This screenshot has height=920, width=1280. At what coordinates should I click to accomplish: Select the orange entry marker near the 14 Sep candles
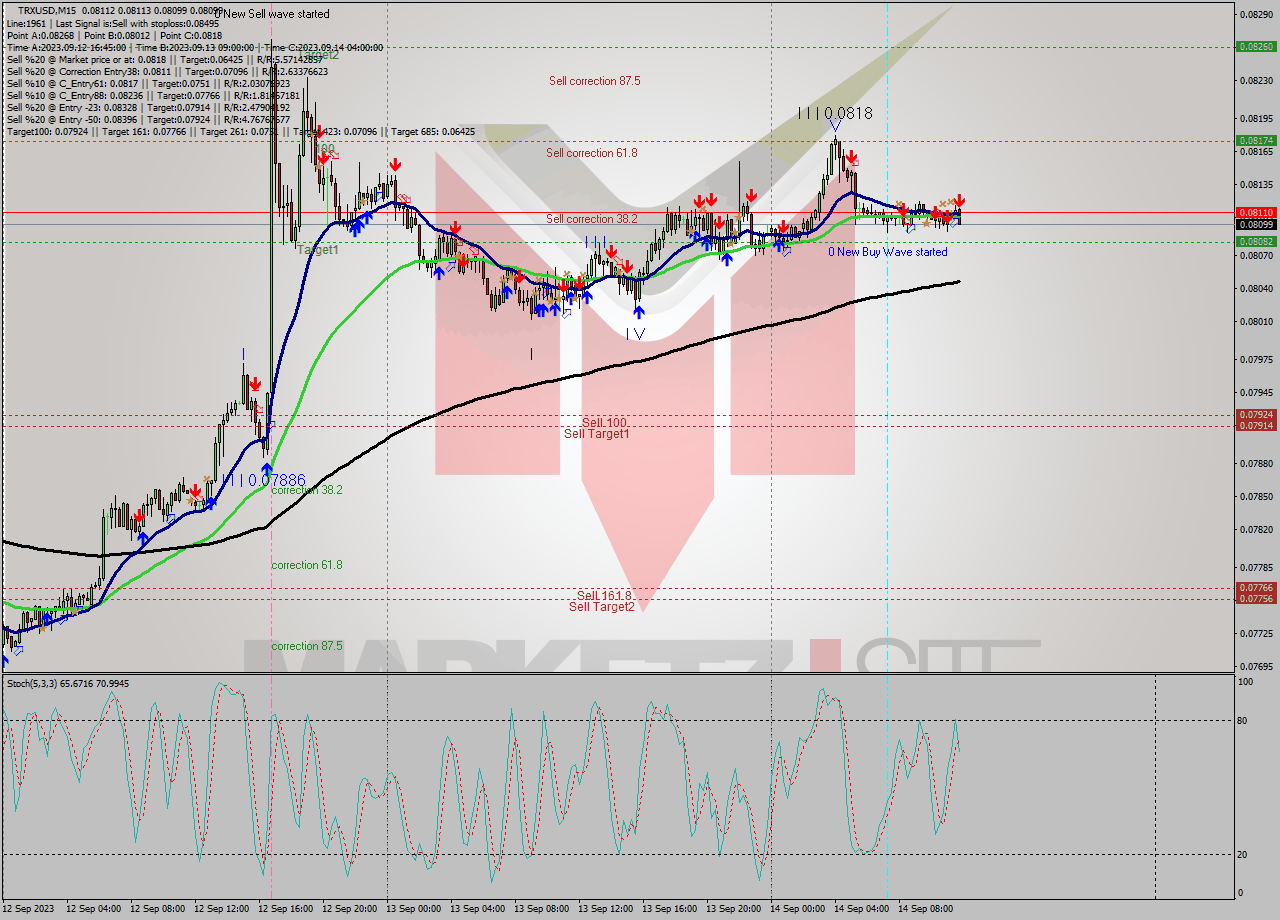946,202
